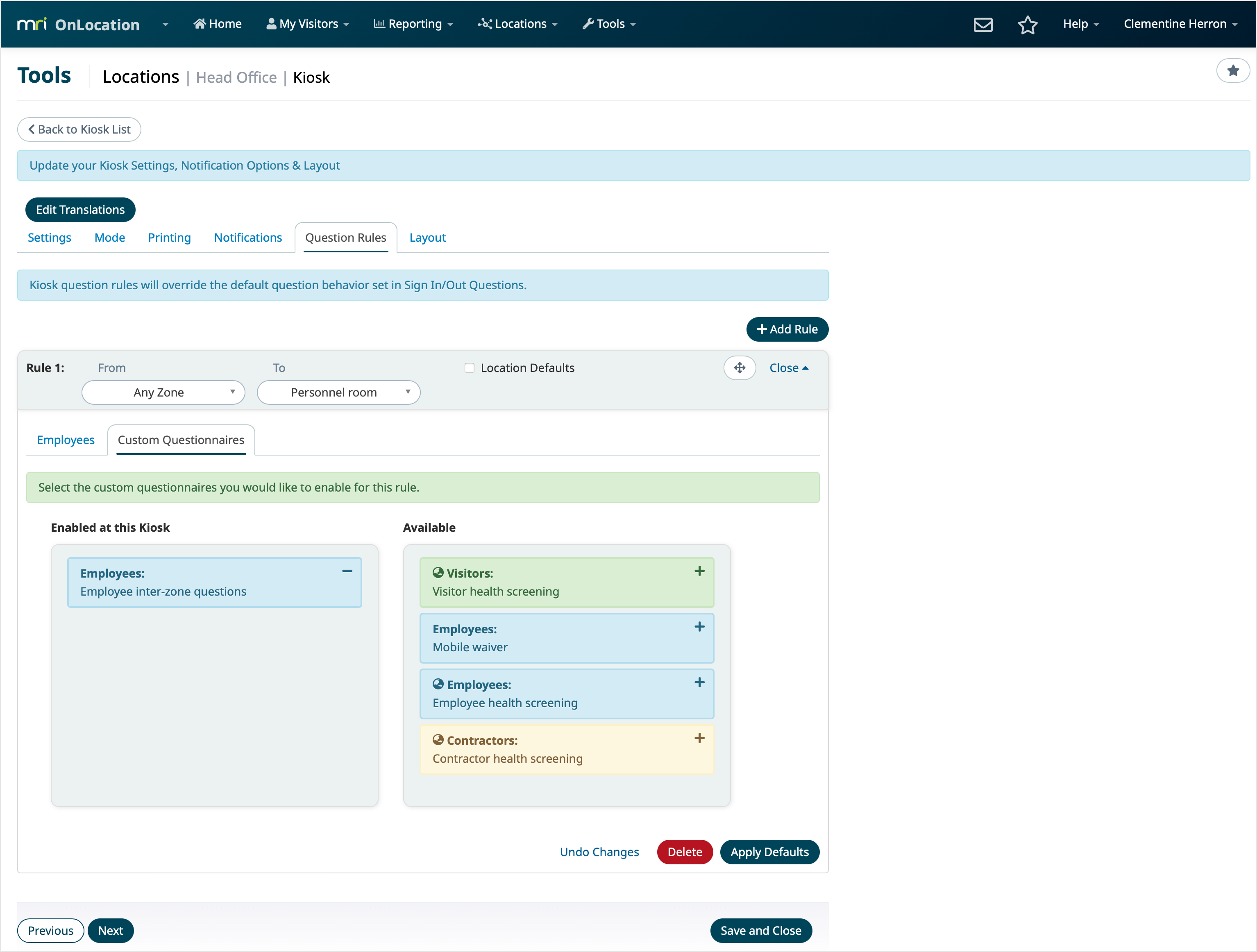Click the Next button
This screenshot has width=1257, height=952.
tap(110, 930)
